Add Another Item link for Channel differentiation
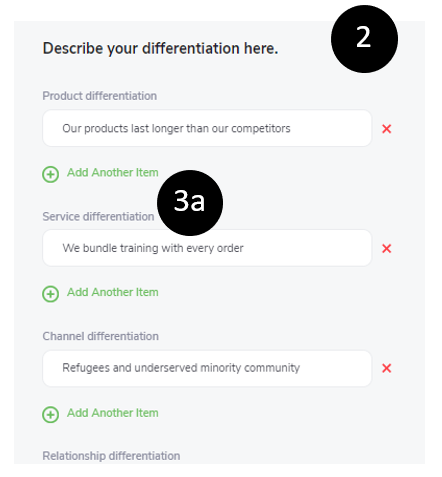442x477 pixels. (x=113, y=413)
